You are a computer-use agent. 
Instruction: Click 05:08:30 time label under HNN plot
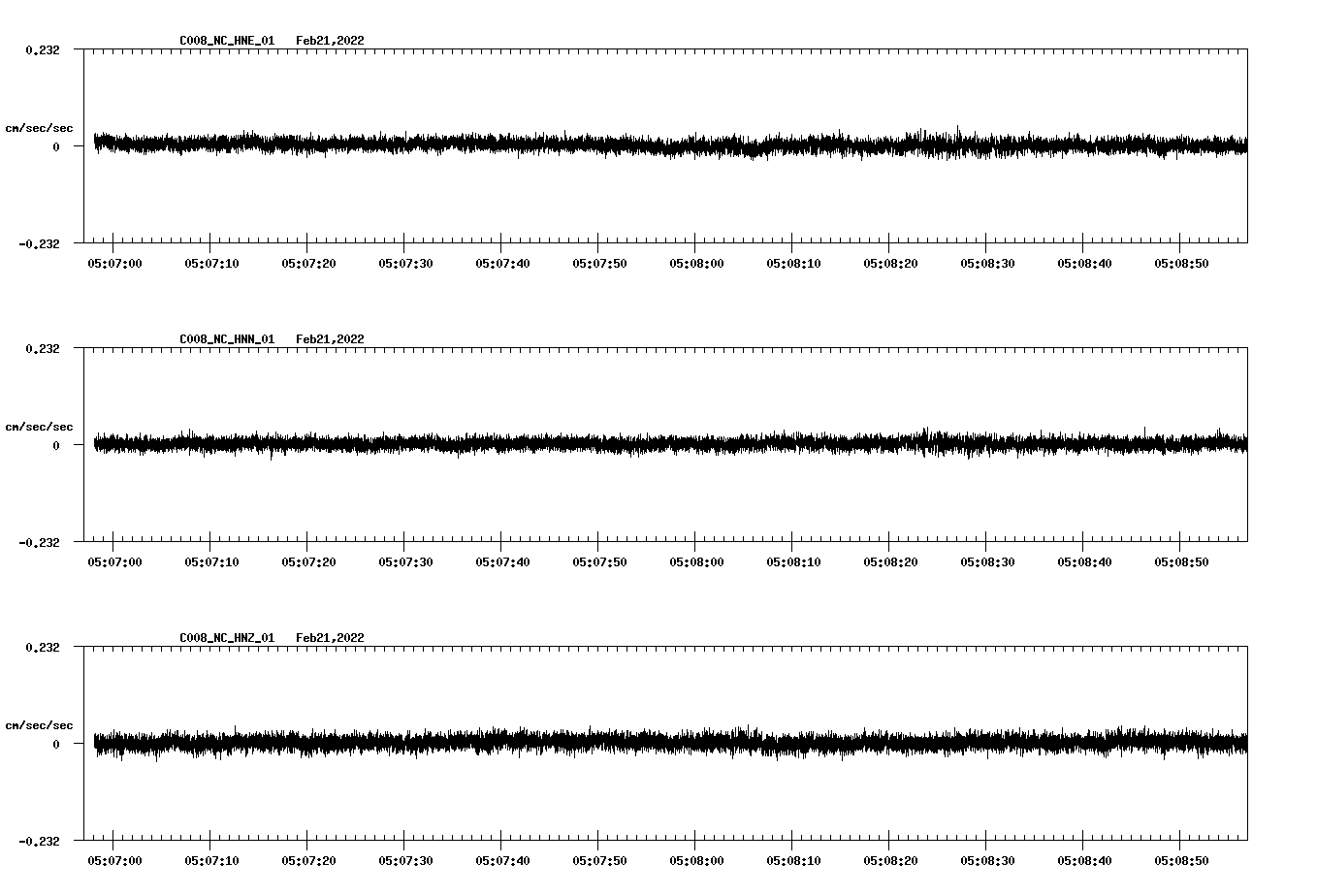point(987,562)
